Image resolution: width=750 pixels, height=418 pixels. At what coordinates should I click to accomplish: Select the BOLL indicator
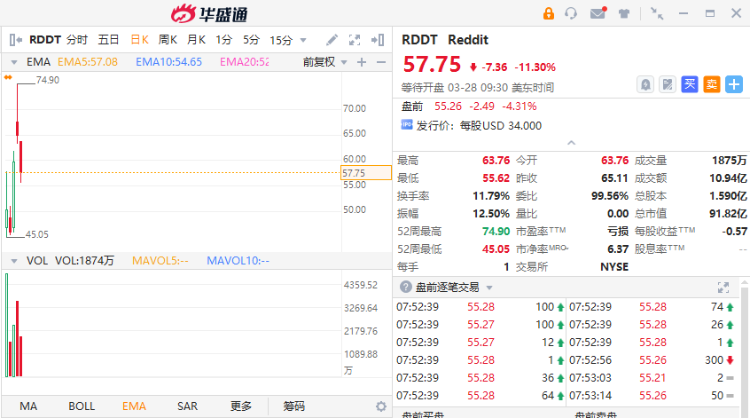pyautogui.click(x=81, y=407)
